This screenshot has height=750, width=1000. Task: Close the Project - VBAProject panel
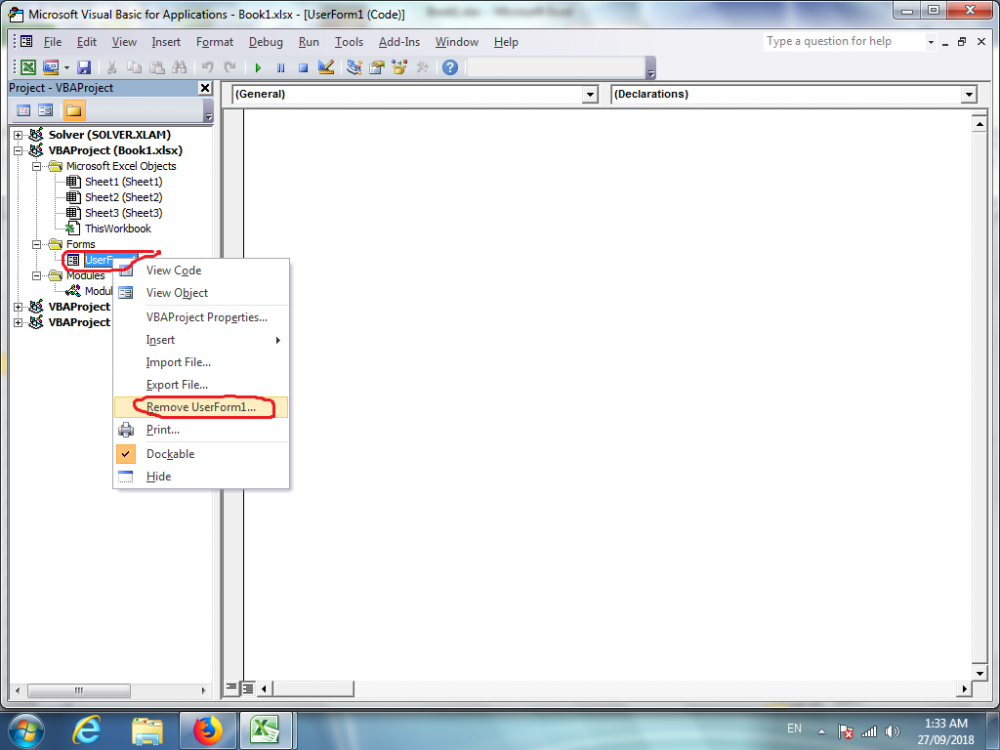coord(205,88)
